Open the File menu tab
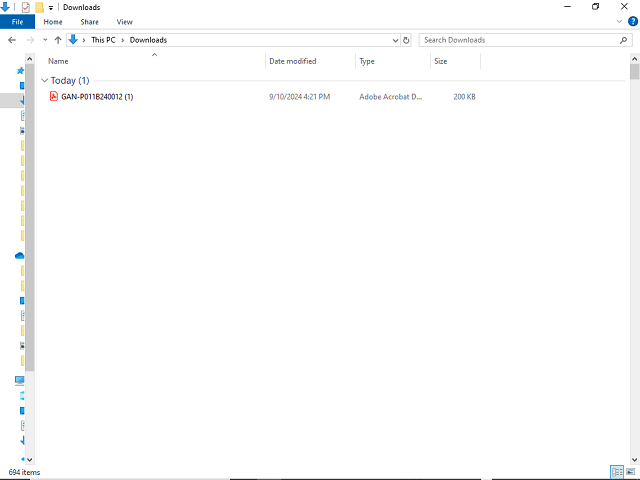The image size is (640, 480). [x=17, y=22]
